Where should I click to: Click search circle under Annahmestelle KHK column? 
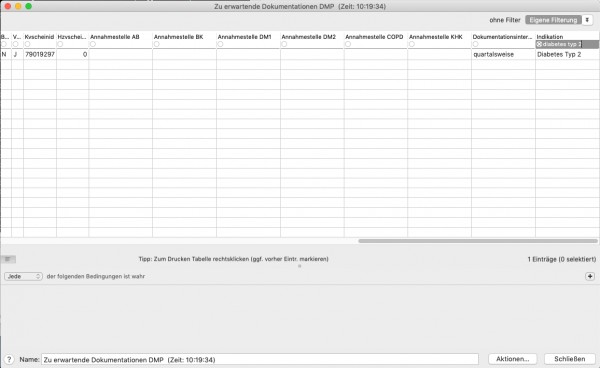tap(412, 44)
